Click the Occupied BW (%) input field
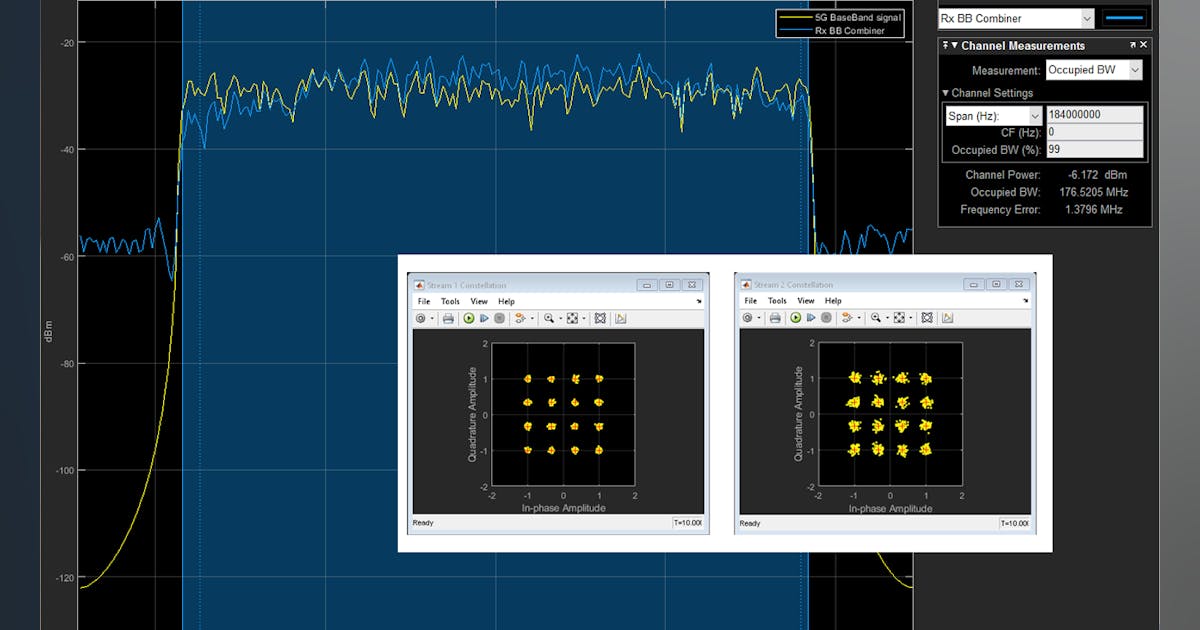Image resolution: width=1200 pixels, height=630 pixels. 1094,150
